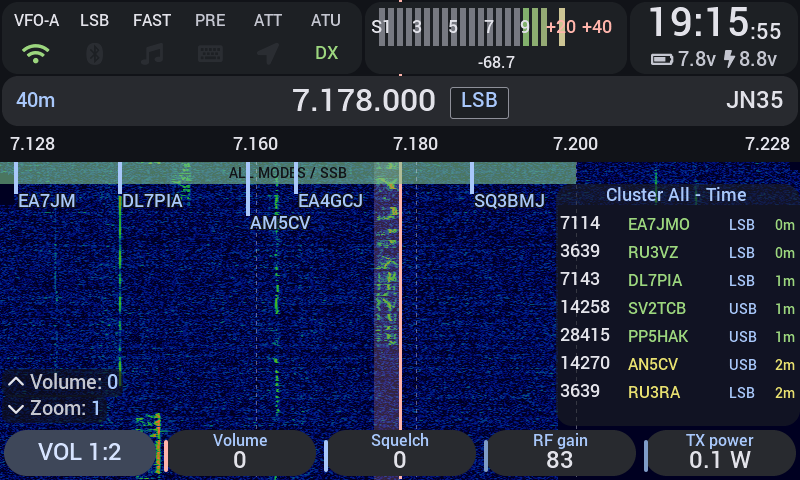Select cluster spot SV2TCB on 14258
This screenshot has width=800, height=480.
click(678, 308)
